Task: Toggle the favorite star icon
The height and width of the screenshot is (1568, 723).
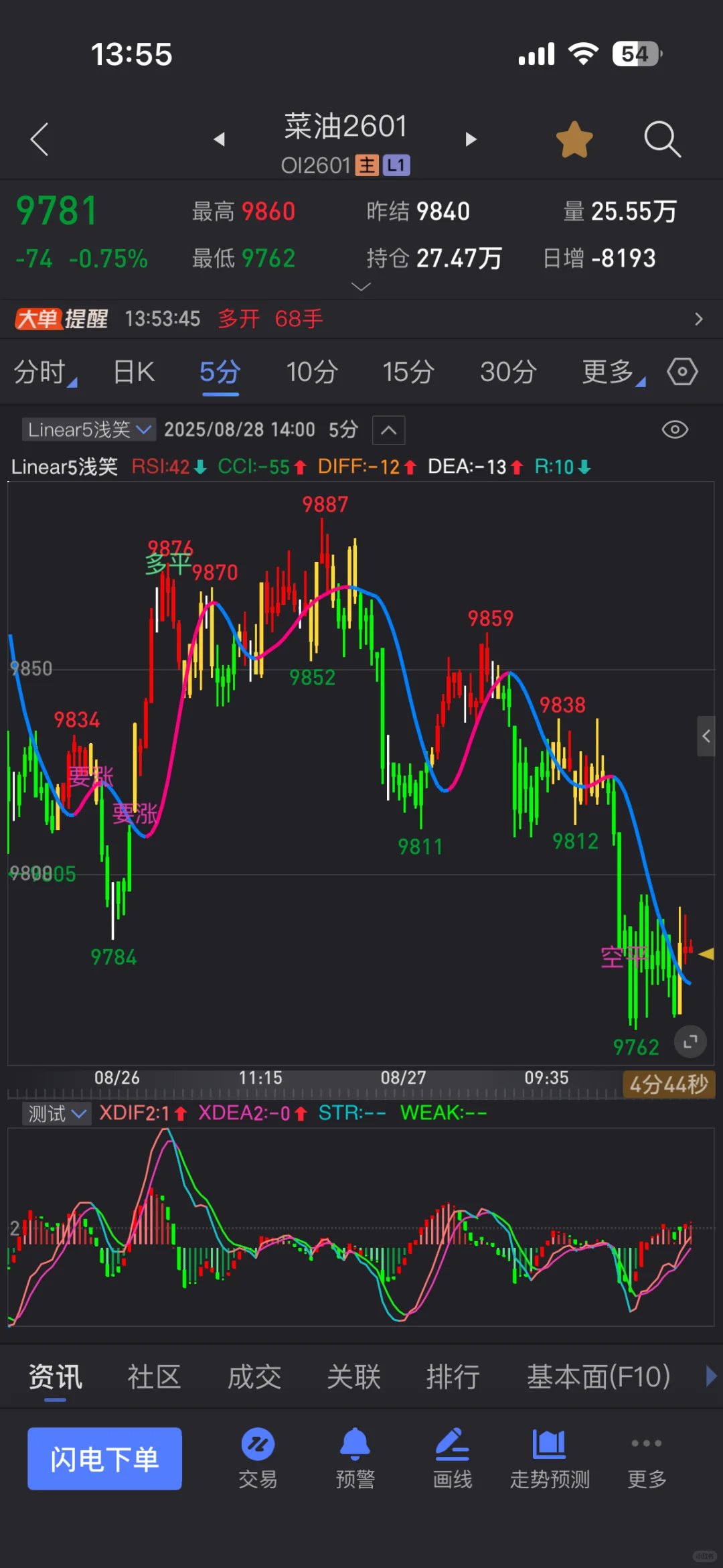Action: point(574,139)
